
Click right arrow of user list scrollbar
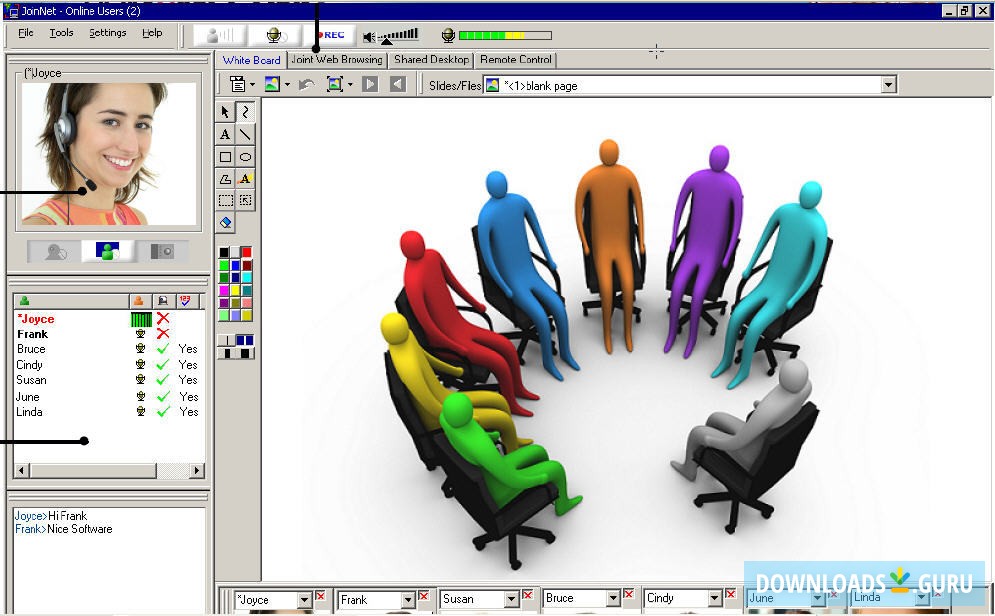pyautogui.click(x=197, y=470)
